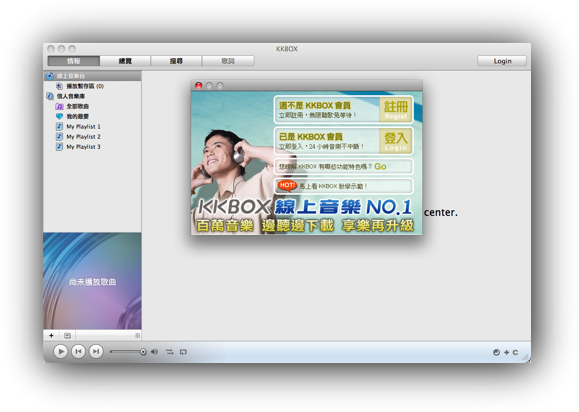Open the HOT! KKBOX tutorial link
579x412 pixels.
(x=343, y=186)
